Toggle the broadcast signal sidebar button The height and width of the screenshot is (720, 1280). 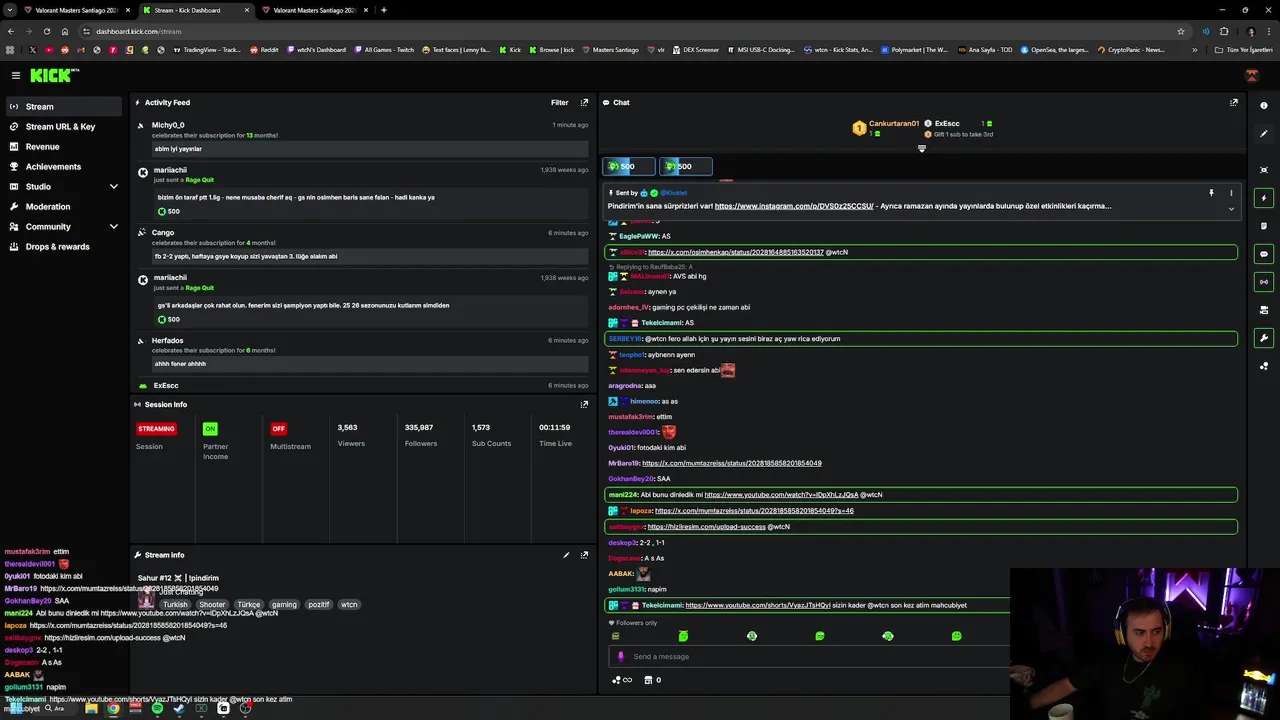click(x=1264, y=282)
